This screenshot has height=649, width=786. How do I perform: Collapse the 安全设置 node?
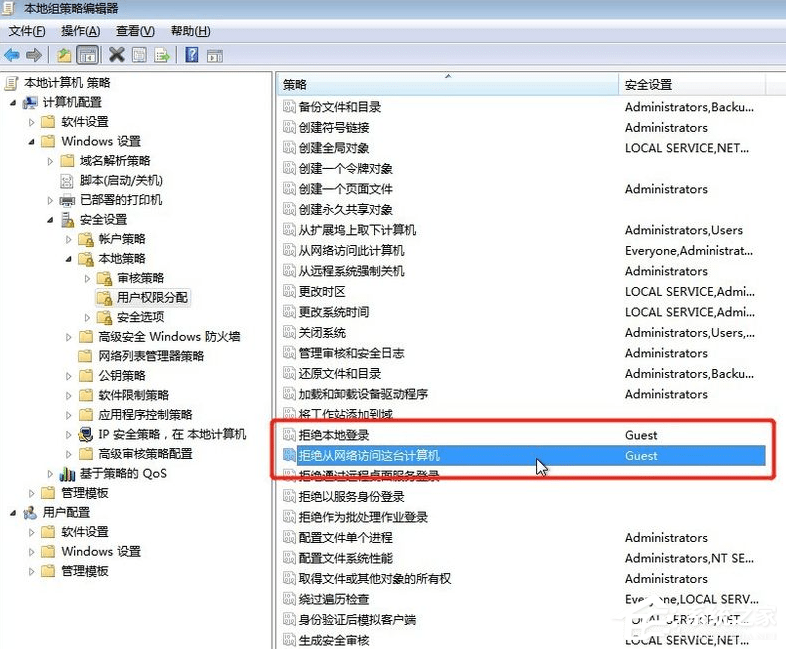[50, 220]
